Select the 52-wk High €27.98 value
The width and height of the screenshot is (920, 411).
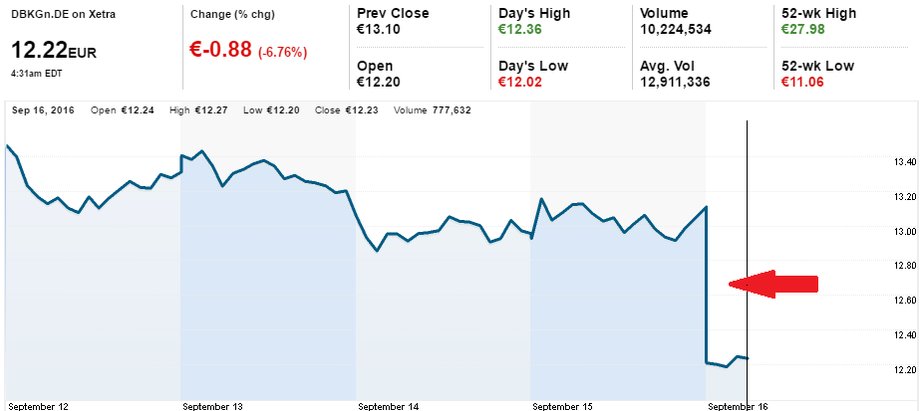point(803,29)
